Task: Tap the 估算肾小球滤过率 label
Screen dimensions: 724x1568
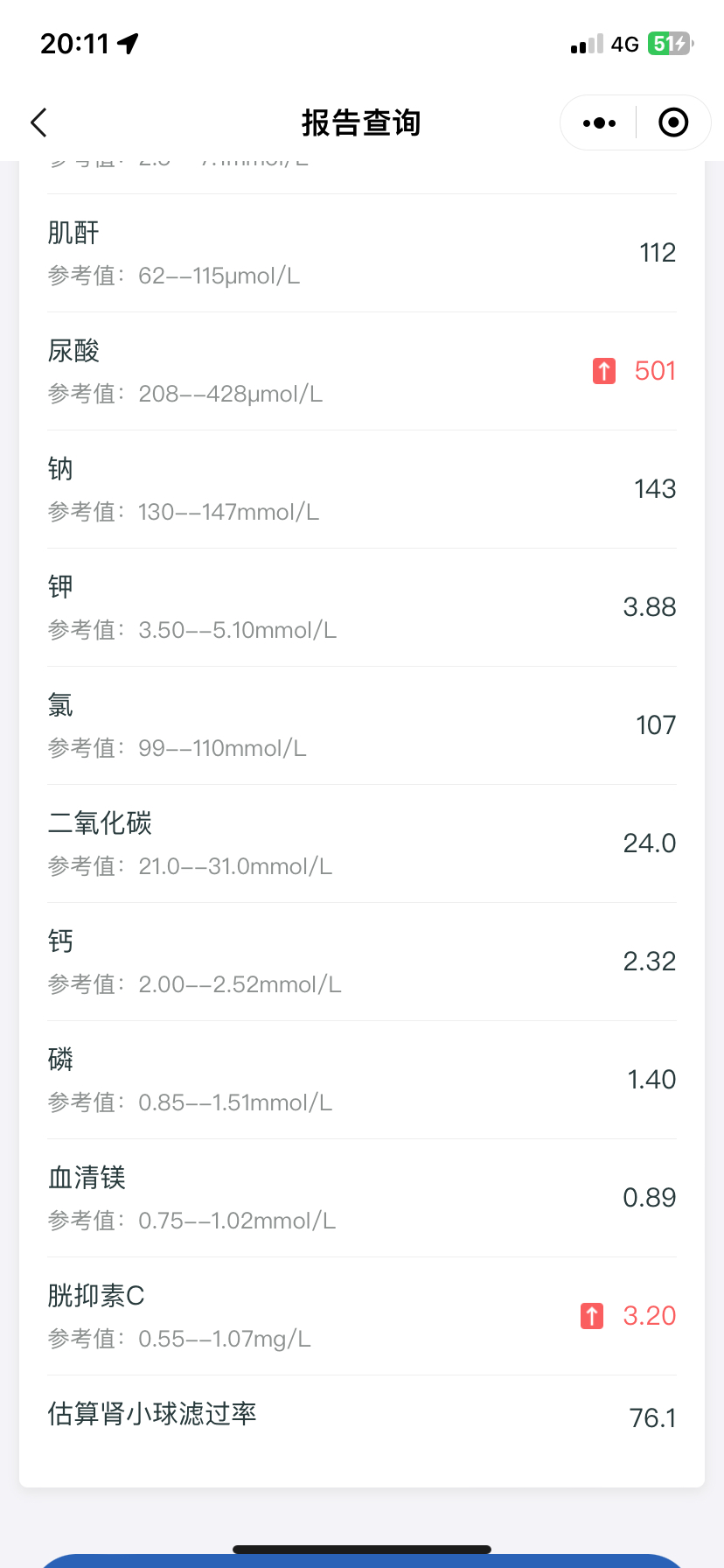Action: [x=152, y=1414]
